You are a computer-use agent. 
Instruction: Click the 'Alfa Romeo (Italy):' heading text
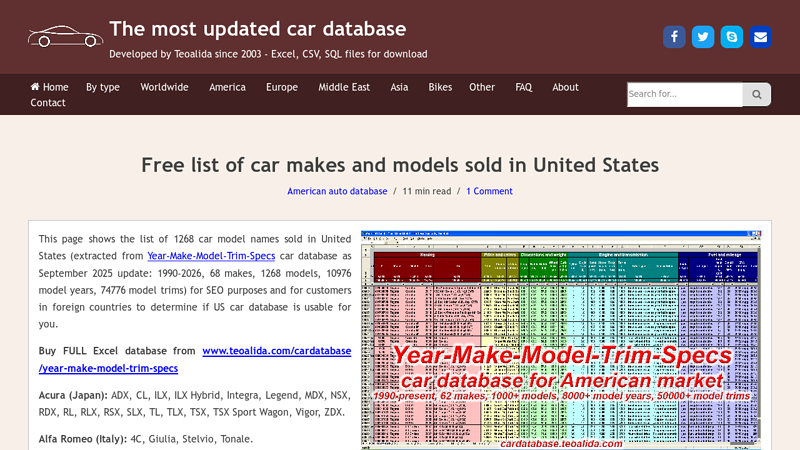tap(83, 439)
